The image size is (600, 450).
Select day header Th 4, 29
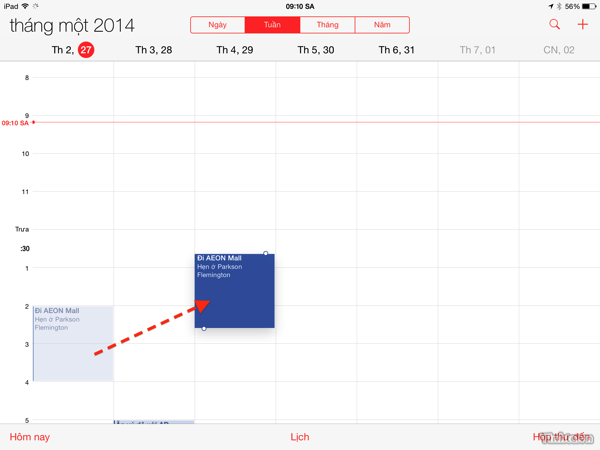(x=235, y=50)
